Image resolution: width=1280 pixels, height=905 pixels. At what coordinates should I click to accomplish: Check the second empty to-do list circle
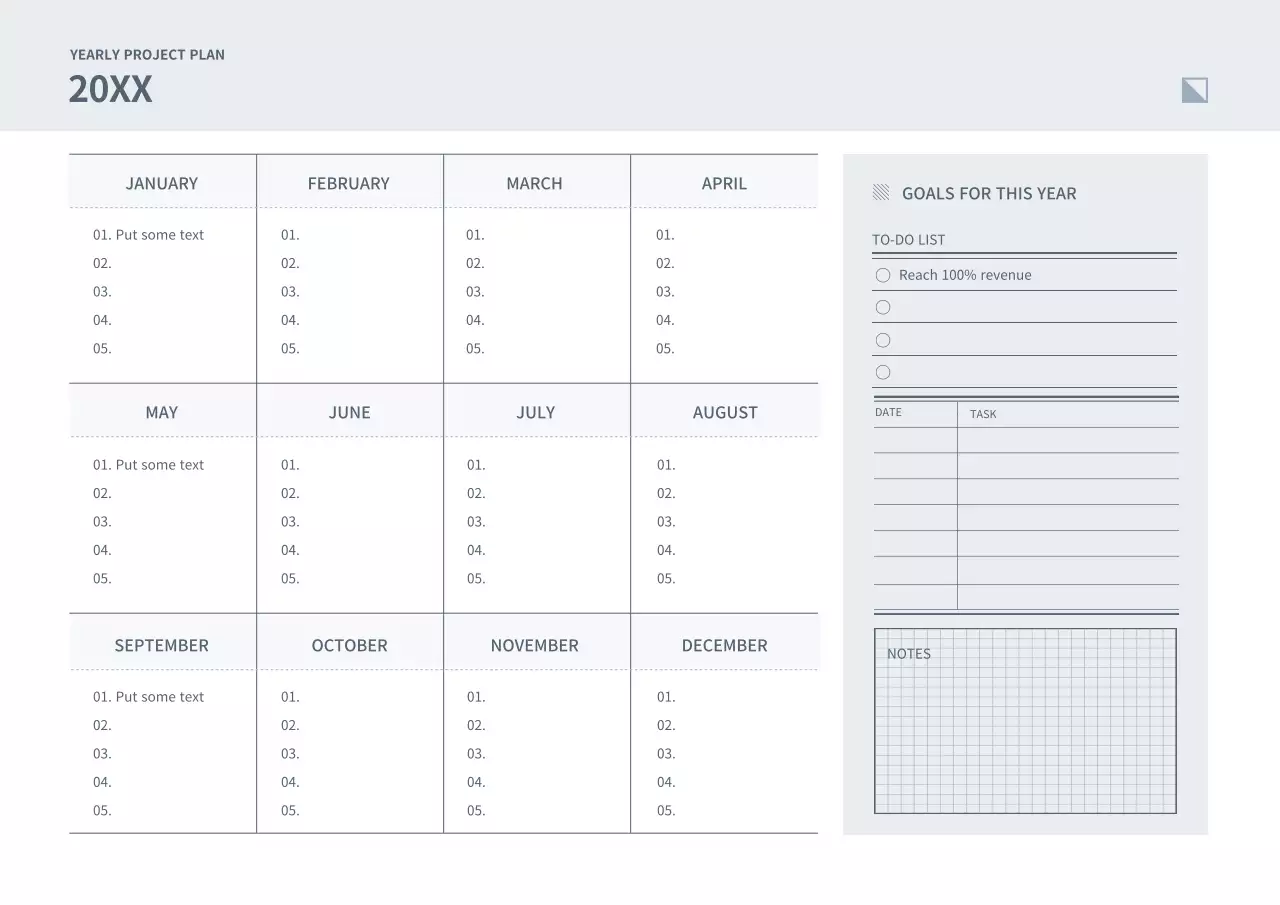(883, 307)
